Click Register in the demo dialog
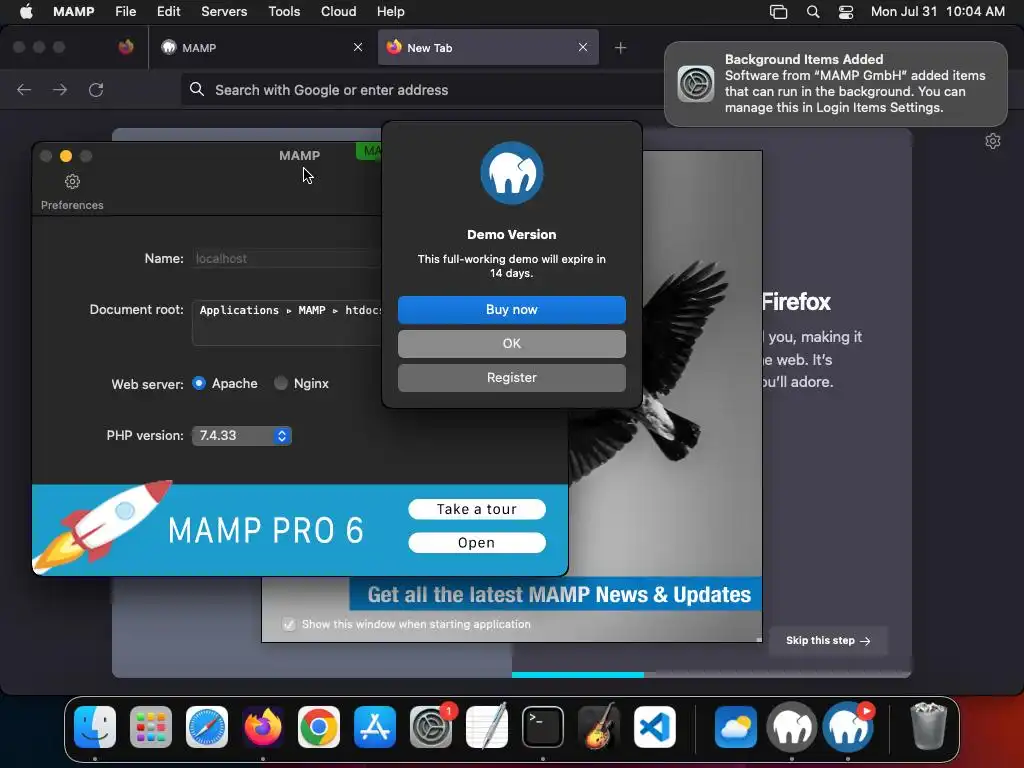The height and width of the screenshot is (768, 1024). (511, 377)
